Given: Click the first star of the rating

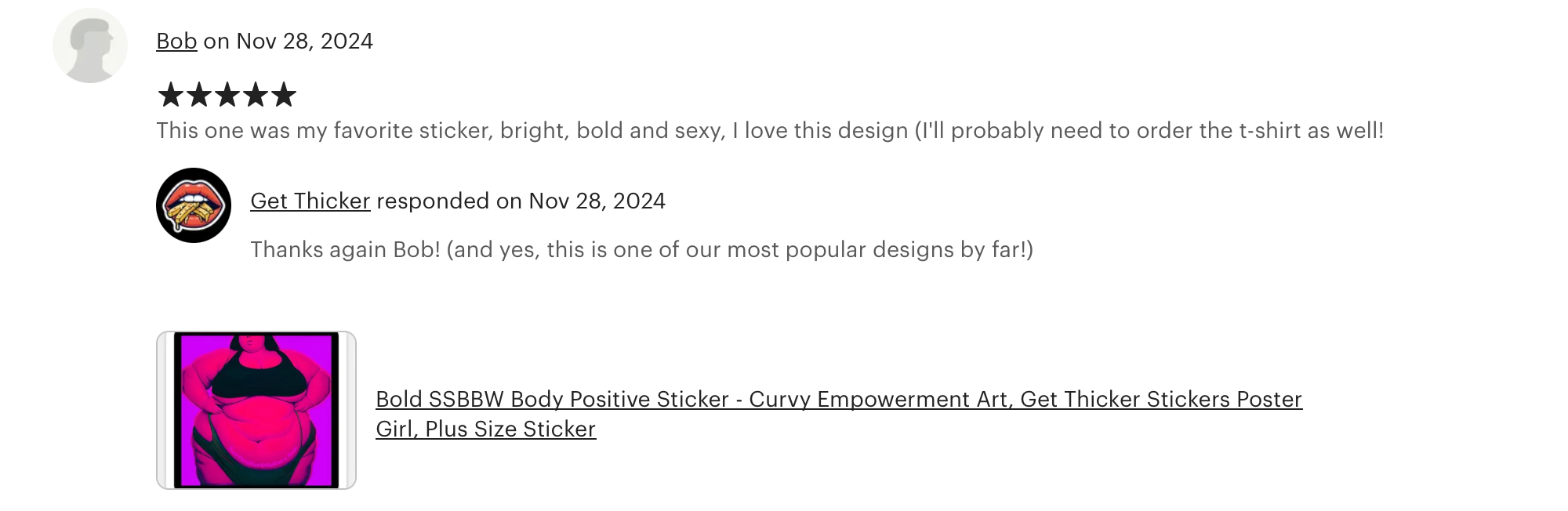Looking at the screenshot, I should pyautogui.click(x=170, y=95).
